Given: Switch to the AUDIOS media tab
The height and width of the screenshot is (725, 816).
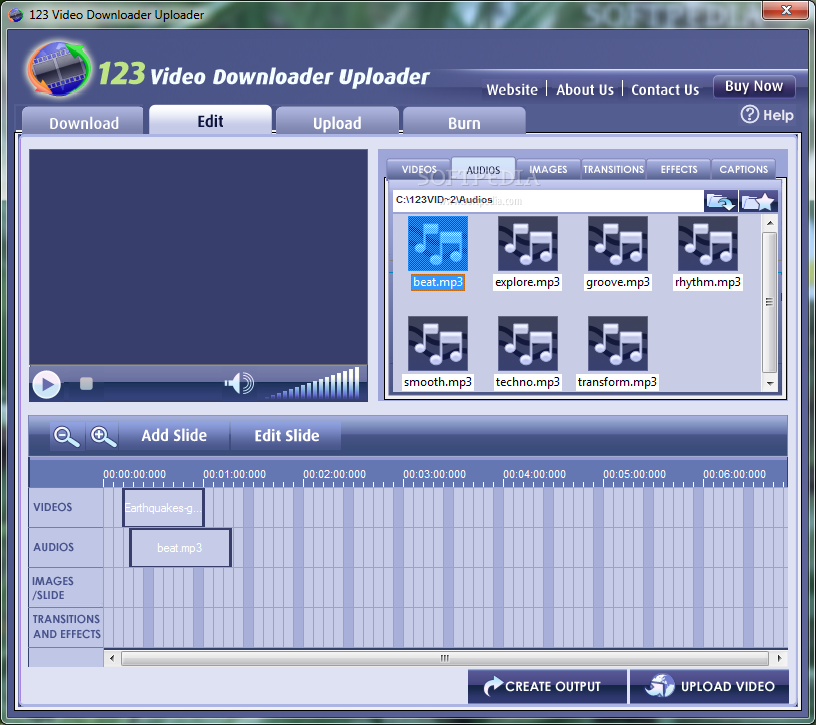Looking at the screenshot, I should [483, 169].
